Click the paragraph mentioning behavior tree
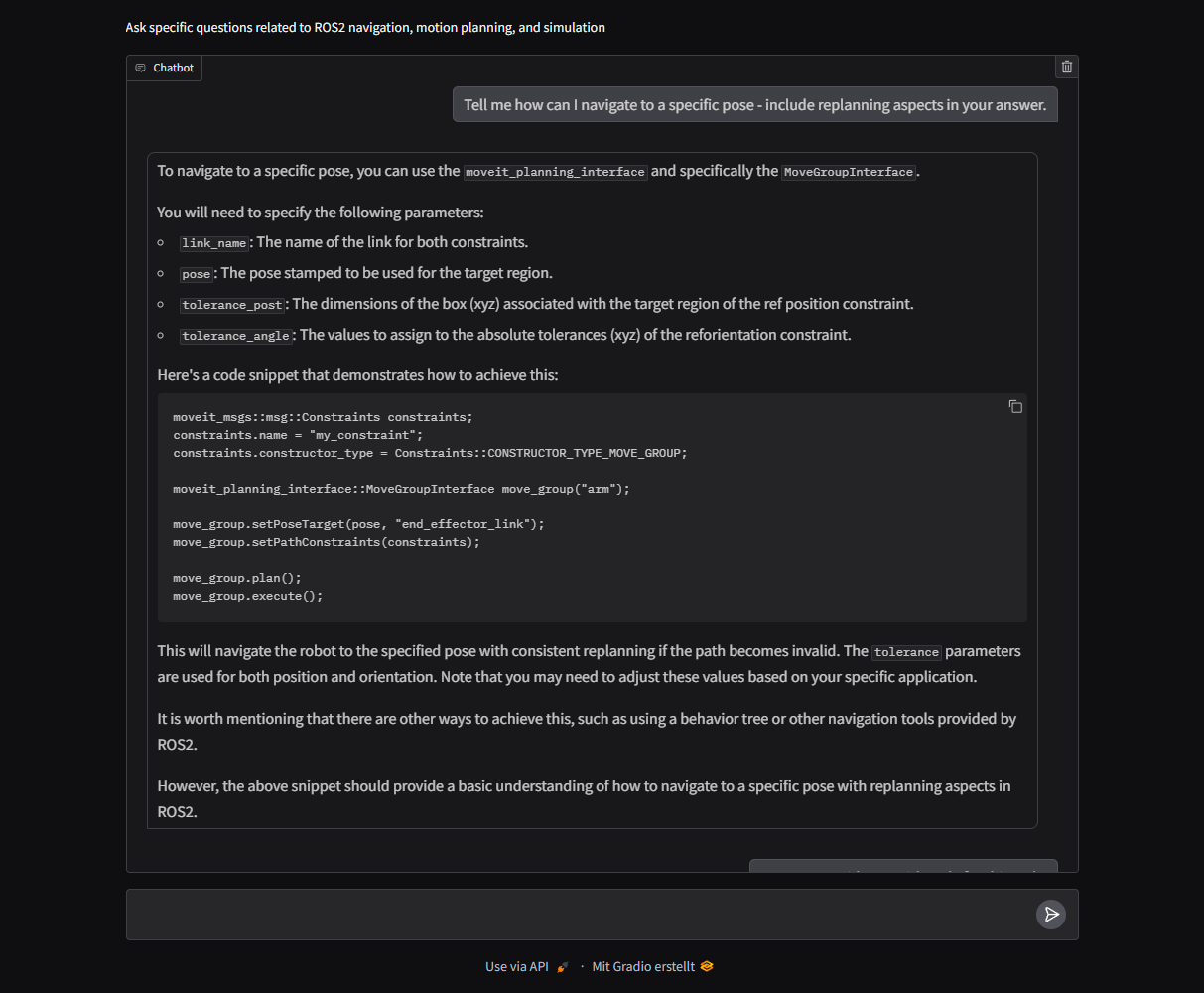This screenshot has width=1204, height=993. [587, 731]
